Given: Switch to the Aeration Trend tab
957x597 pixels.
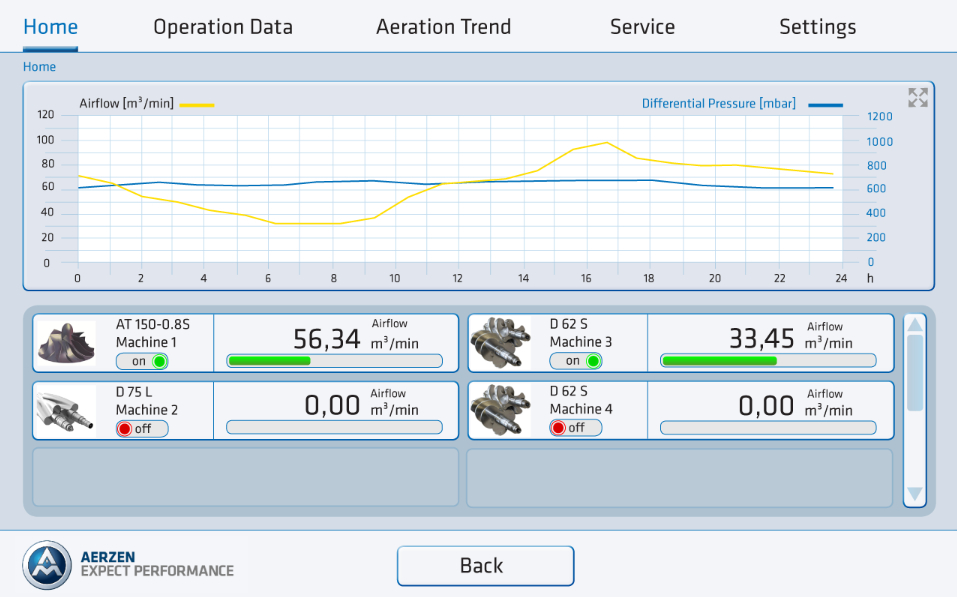Looking at the screenshot, I should pyautogui.click(x=443, y=27).
